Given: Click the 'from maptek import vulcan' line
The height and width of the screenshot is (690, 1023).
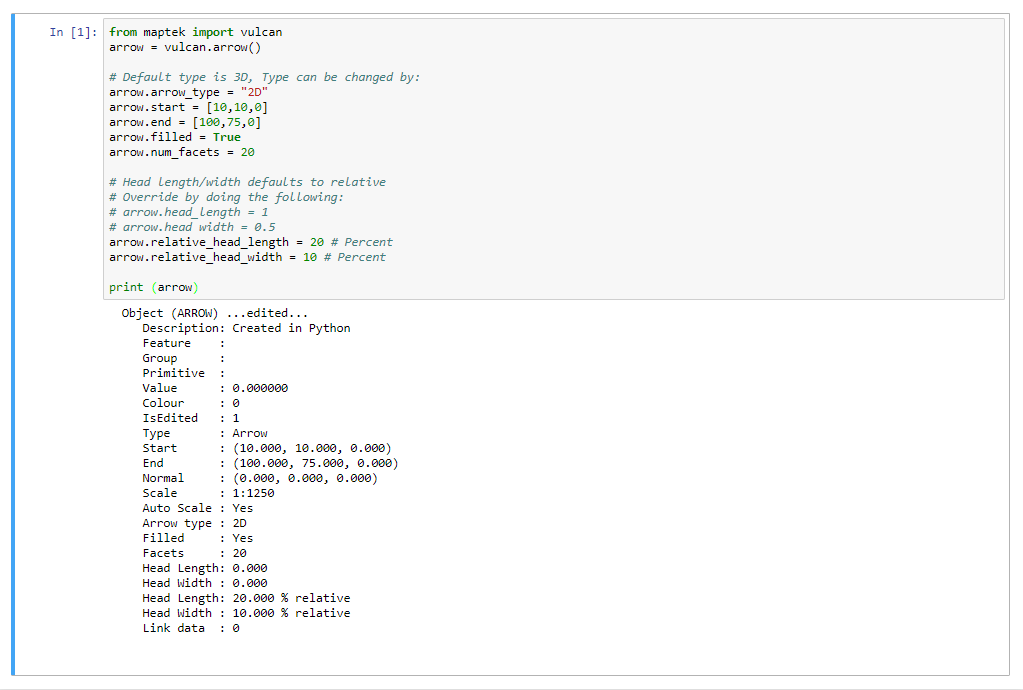Looking at the screenshot, I should [x=196, y=32].
